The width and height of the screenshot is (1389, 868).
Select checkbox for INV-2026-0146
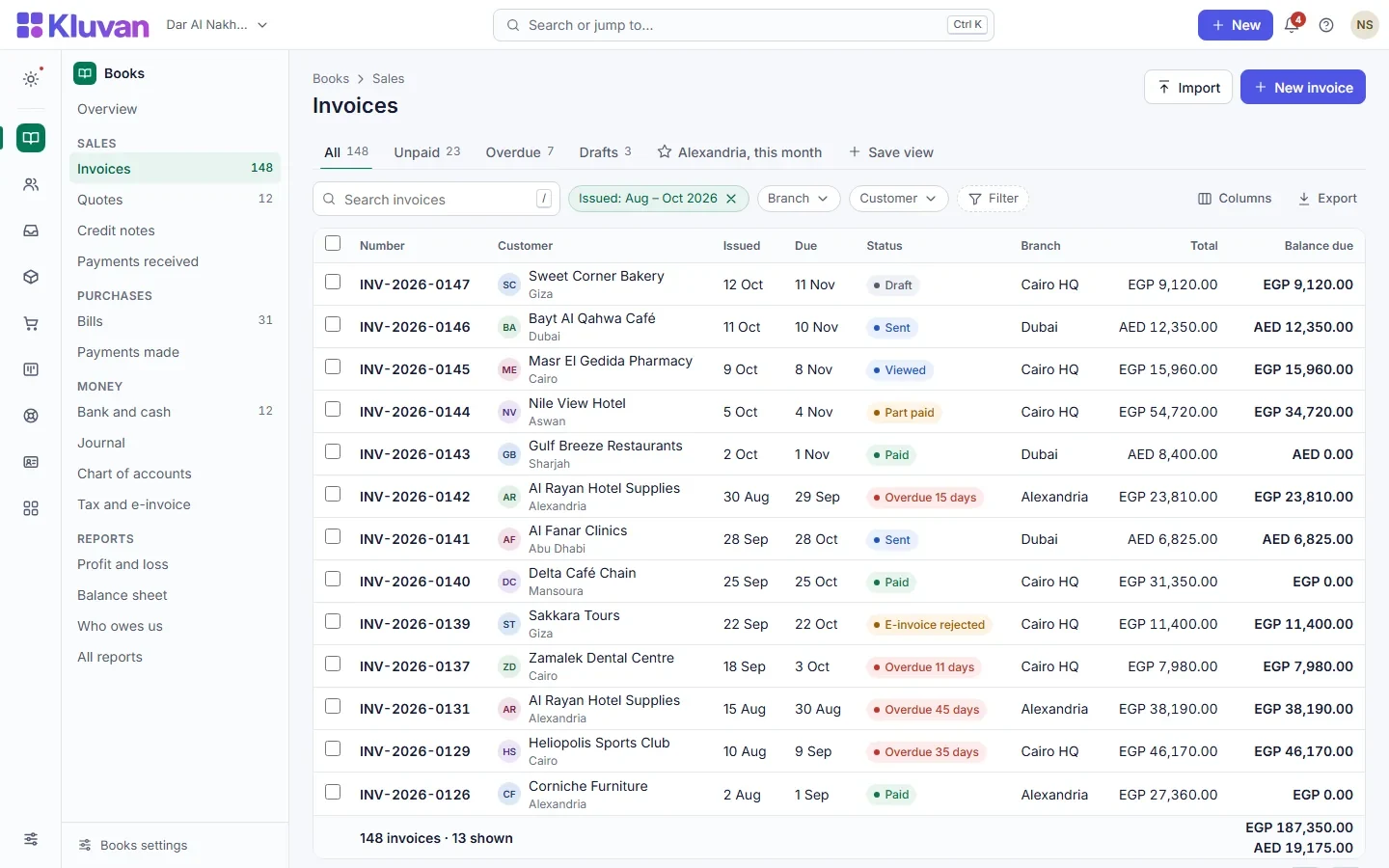(333, 324)
